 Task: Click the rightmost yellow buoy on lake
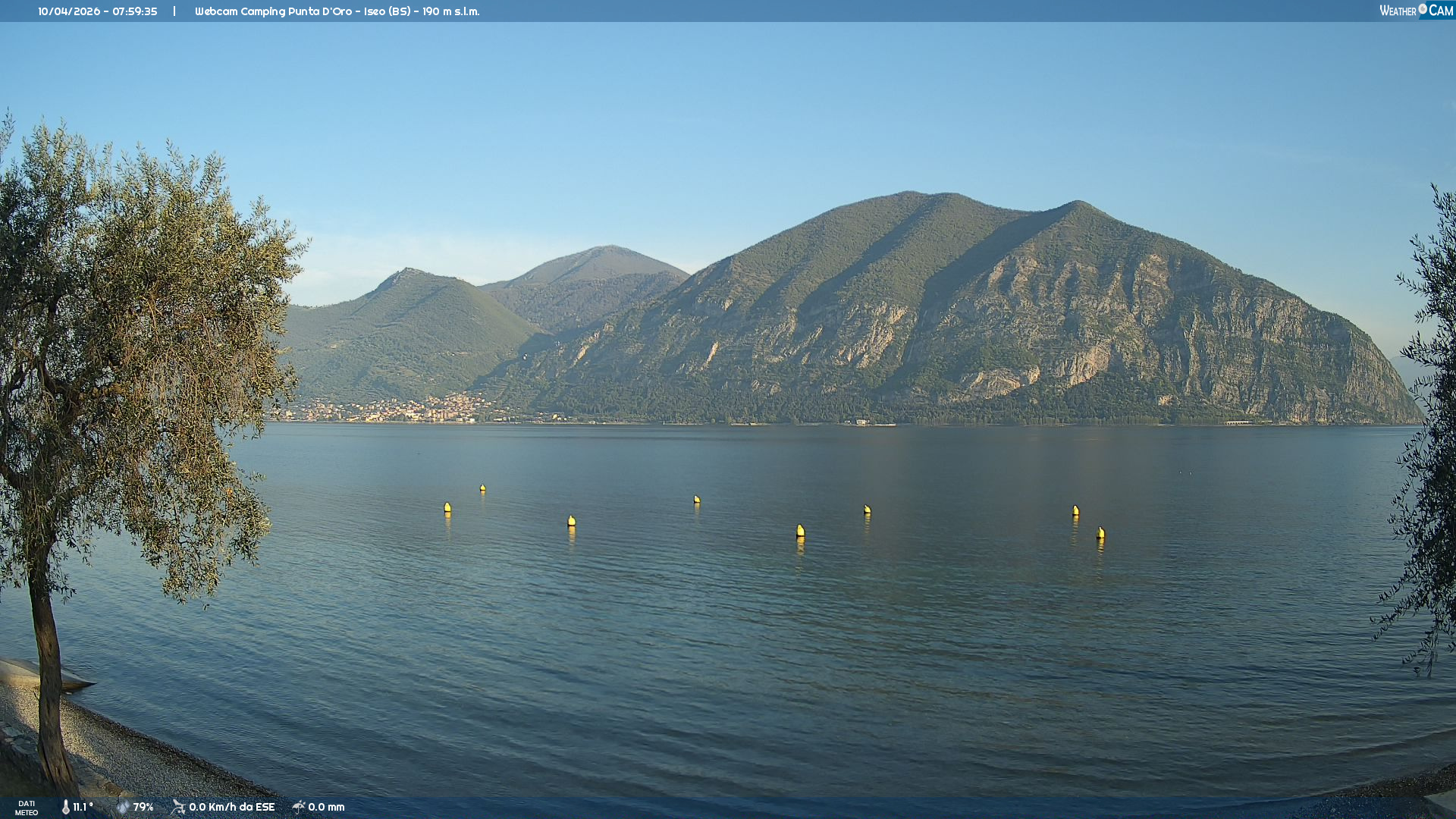click(x=1100, y=533)
